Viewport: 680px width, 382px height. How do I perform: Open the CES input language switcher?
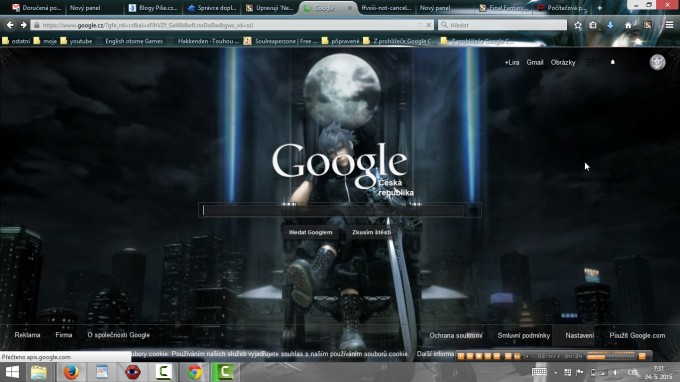pyautogui.click(x=632, y=372)
